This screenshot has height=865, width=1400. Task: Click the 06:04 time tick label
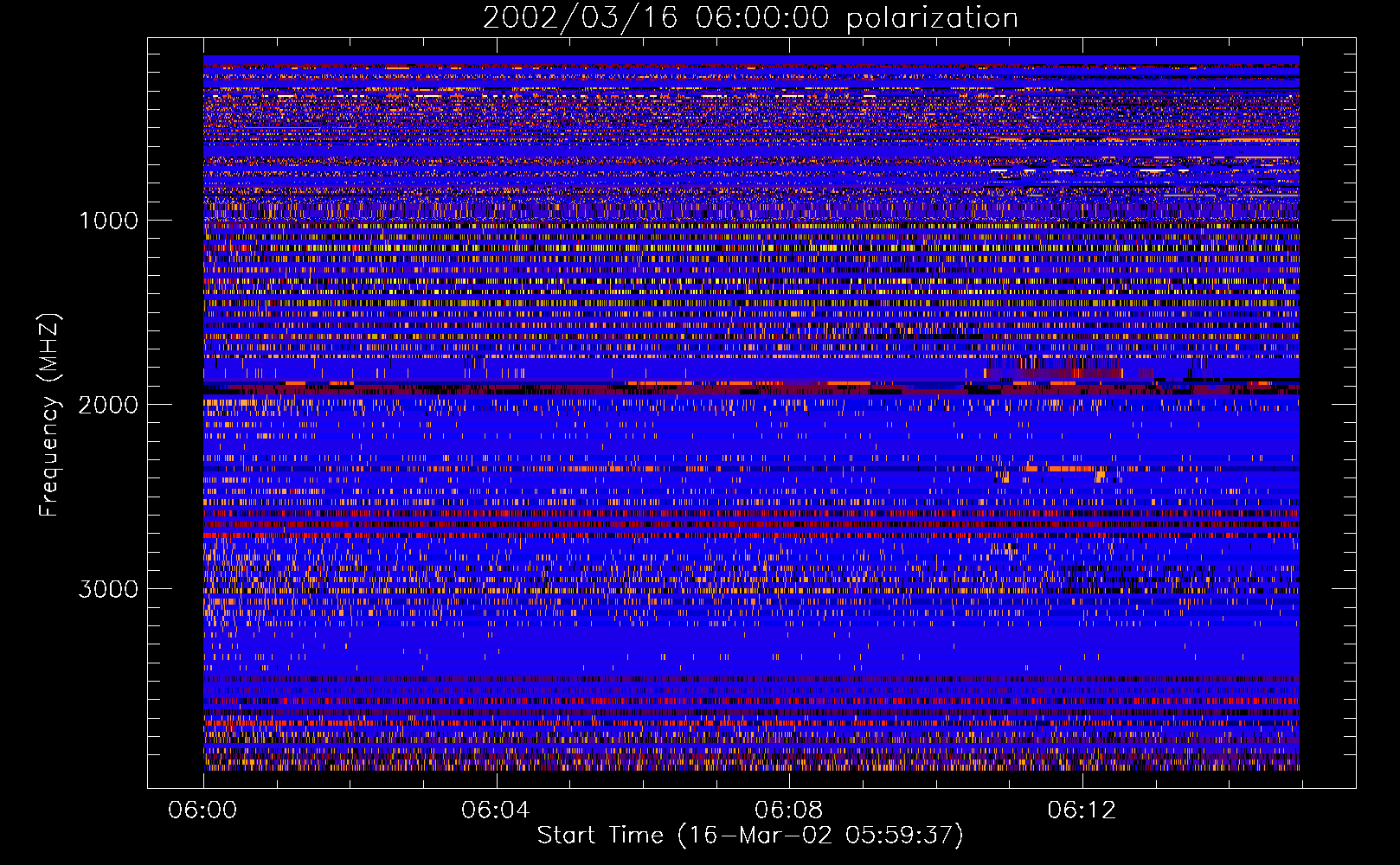tap(495, 811)
